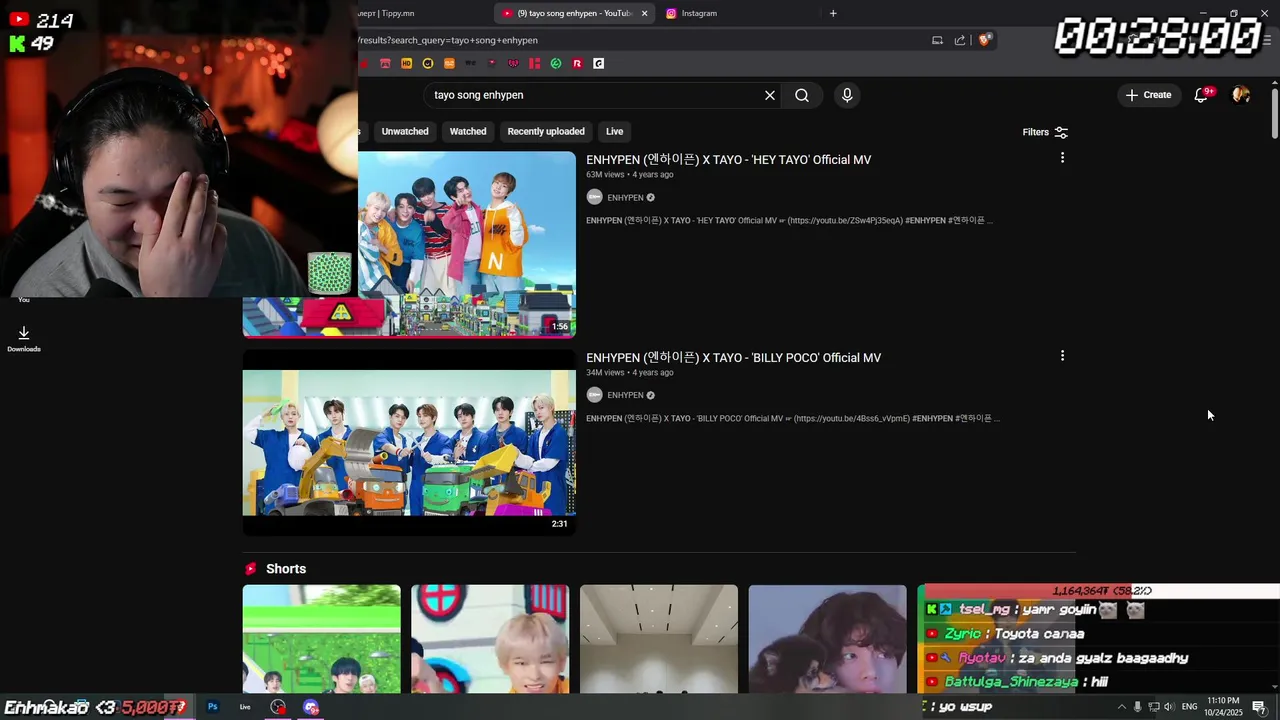Screen dimensions: 1280x720
Task: Open more options for BILLY POCO video
Action: (1062, 356)
